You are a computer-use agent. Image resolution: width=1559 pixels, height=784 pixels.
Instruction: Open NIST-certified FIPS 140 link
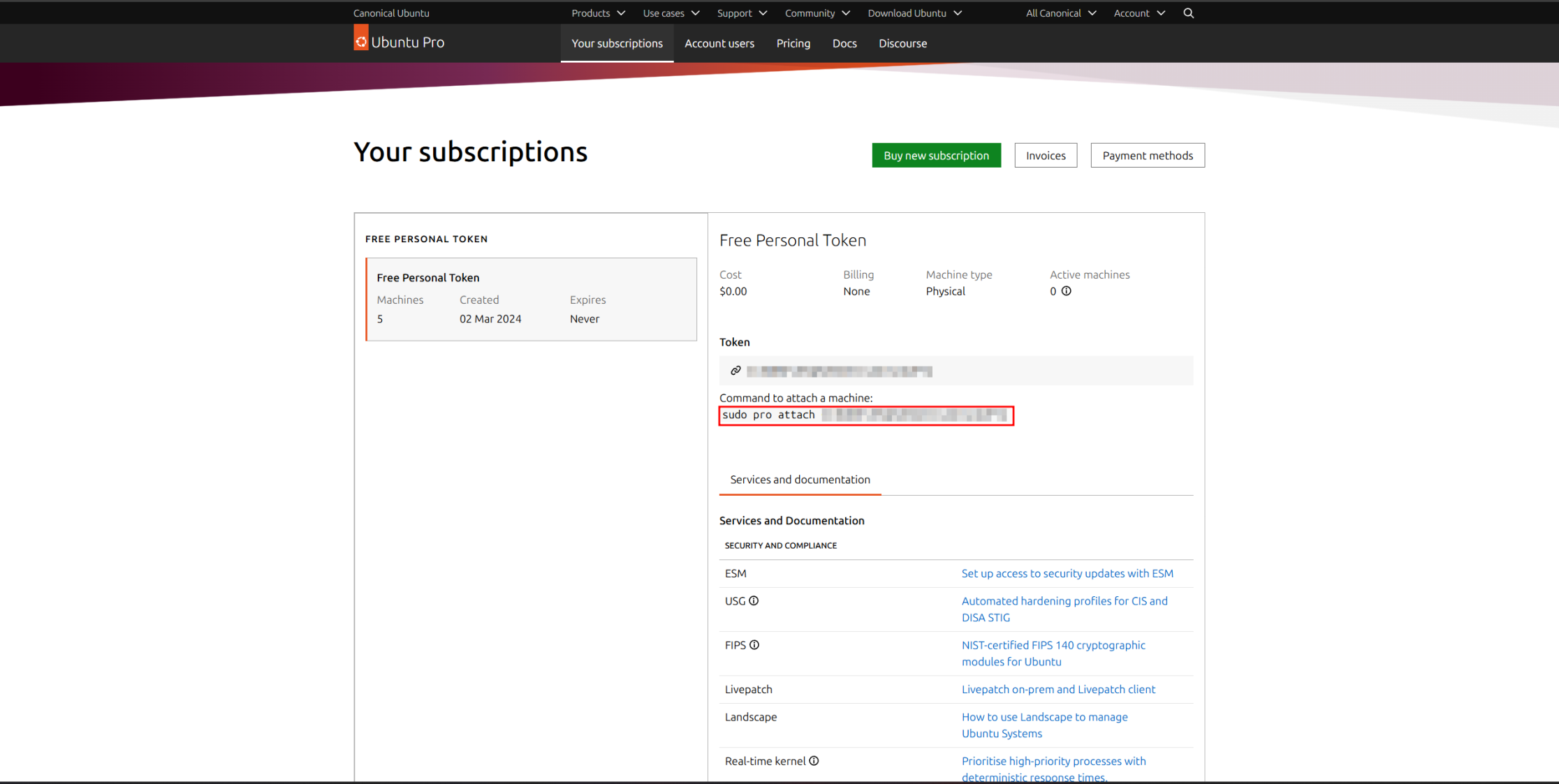click(x=1053, y=653)
